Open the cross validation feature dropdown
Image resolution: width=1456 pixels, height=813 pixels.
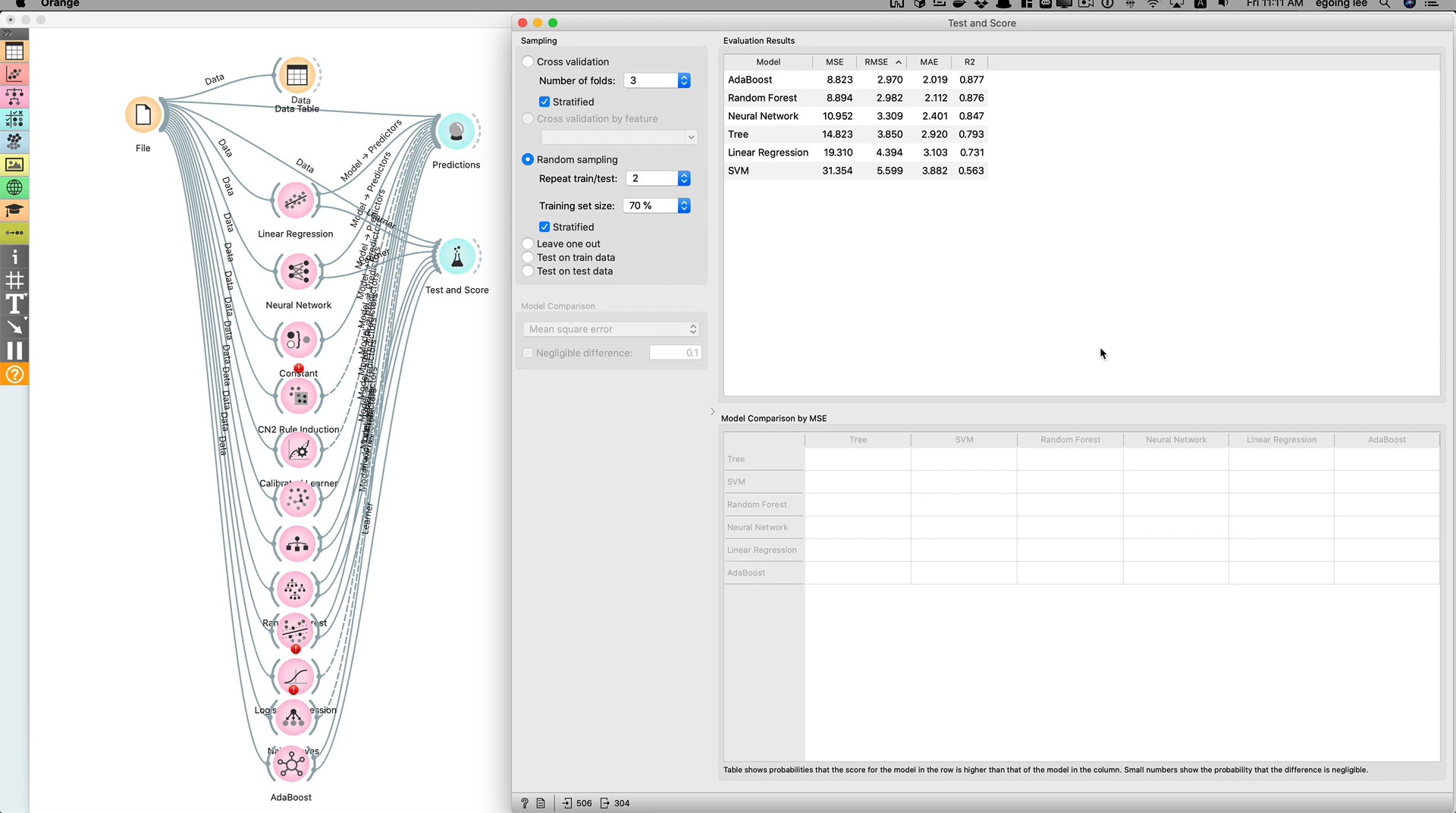pos(619,137)
